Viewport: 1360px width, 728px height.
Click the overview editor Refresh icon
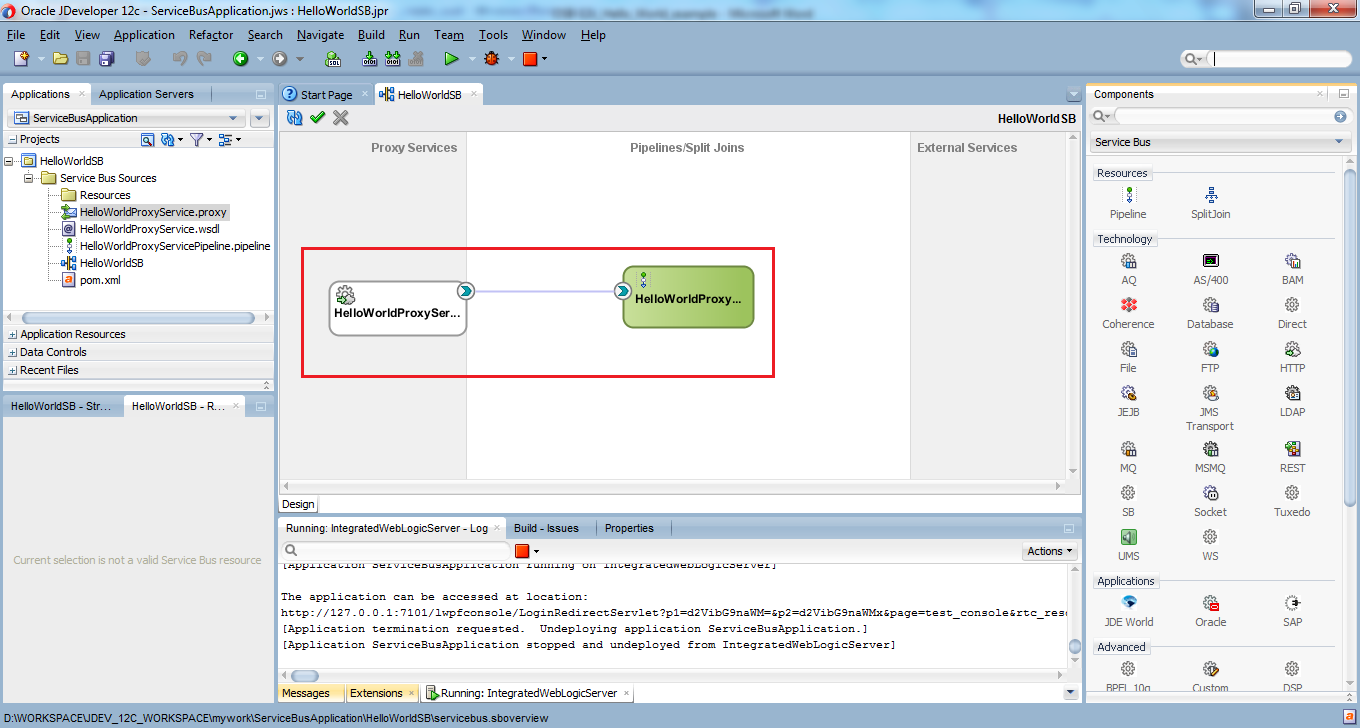pyautogui.click(x=294, y=118)
